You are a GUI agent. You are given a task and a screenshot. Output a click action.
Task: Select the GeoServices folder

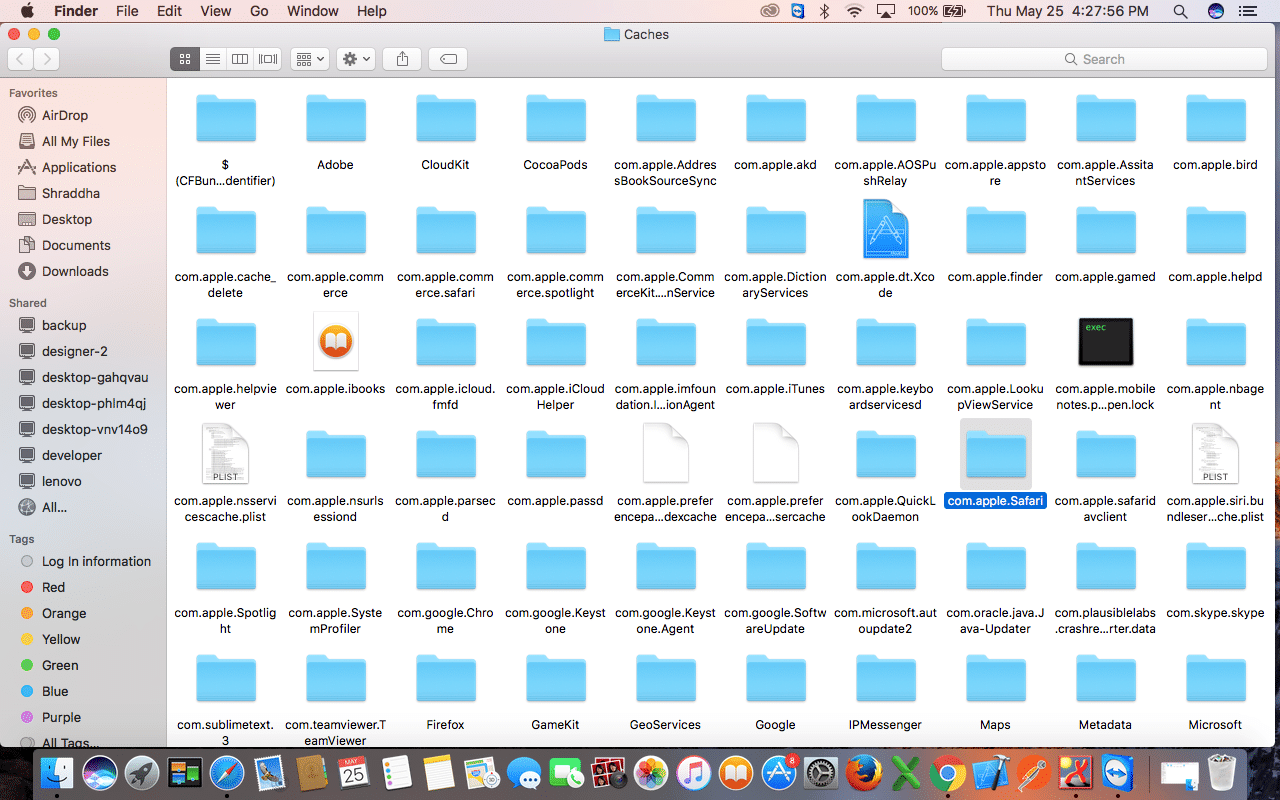[665, 680]
